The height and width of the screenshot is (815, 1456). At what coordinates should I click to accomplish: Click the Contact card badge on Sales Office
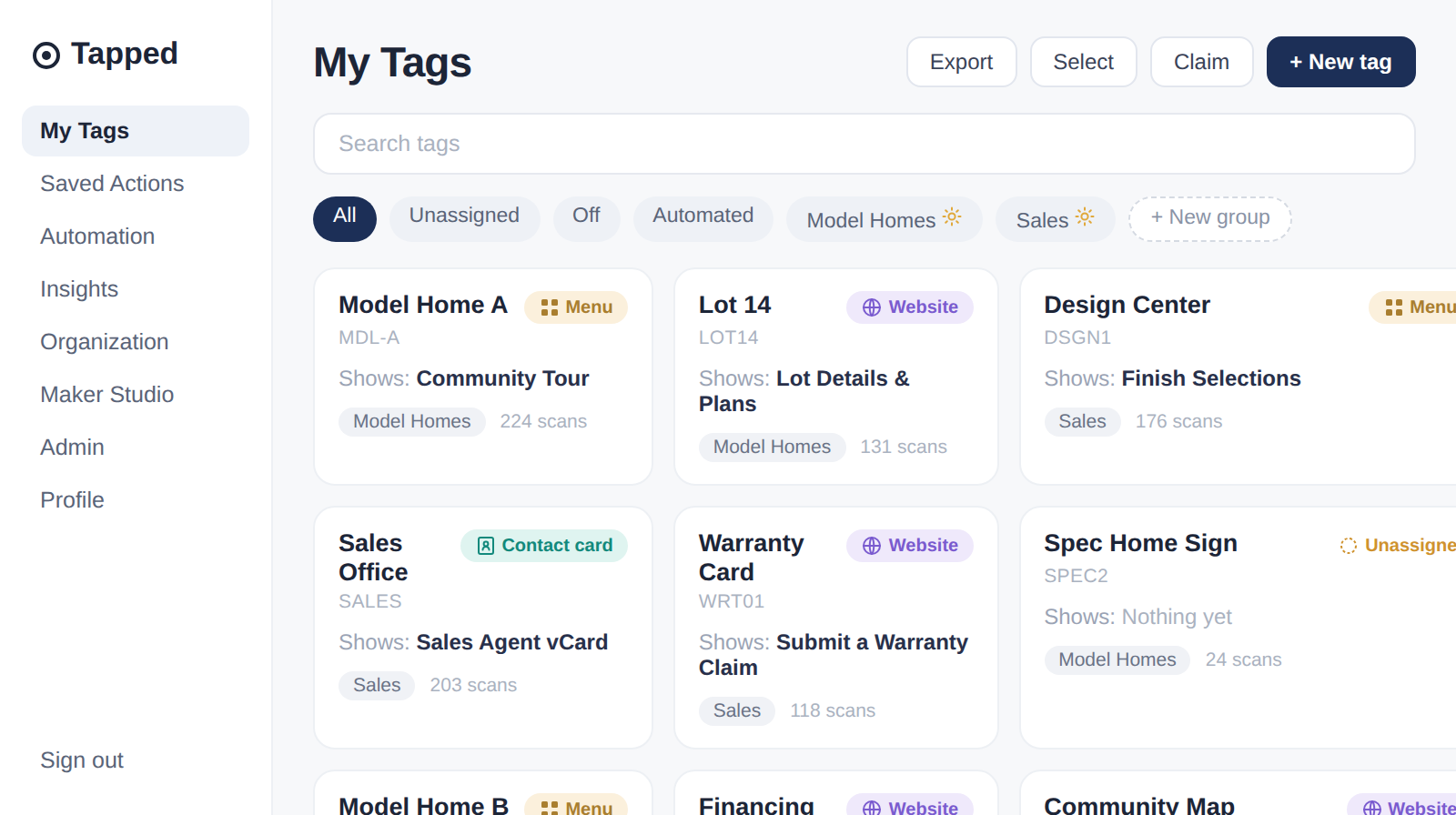tap(543, 546)
